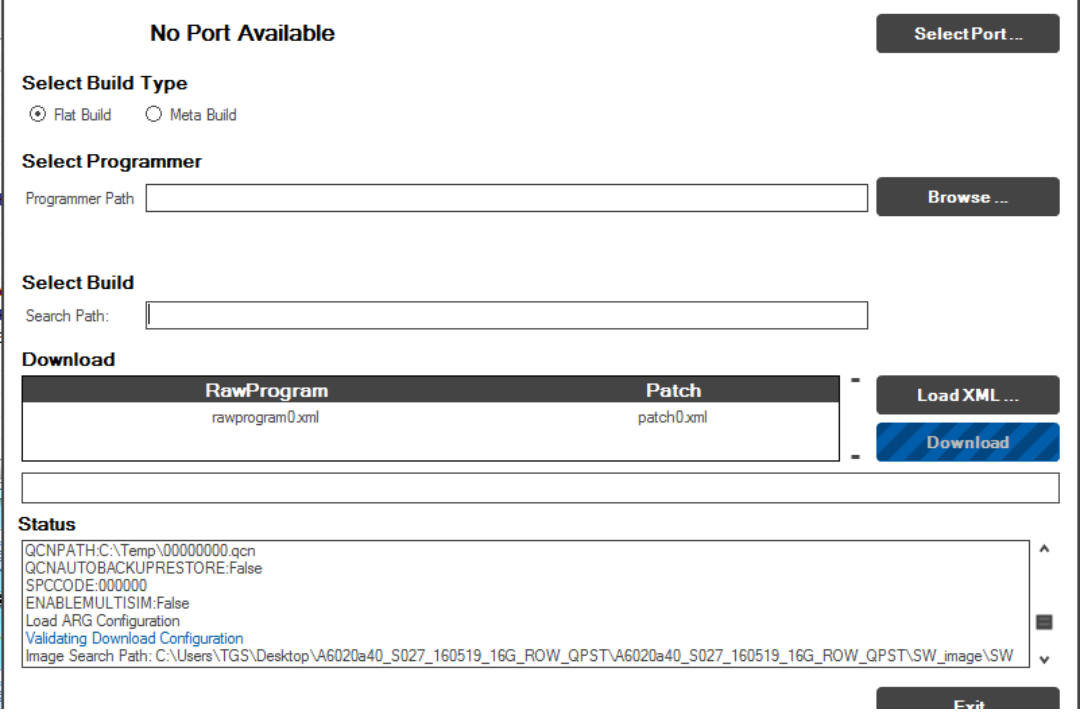Choose the Meta Build option
The width and height of the screenshot is (1080, 720).
click(154, 115)
